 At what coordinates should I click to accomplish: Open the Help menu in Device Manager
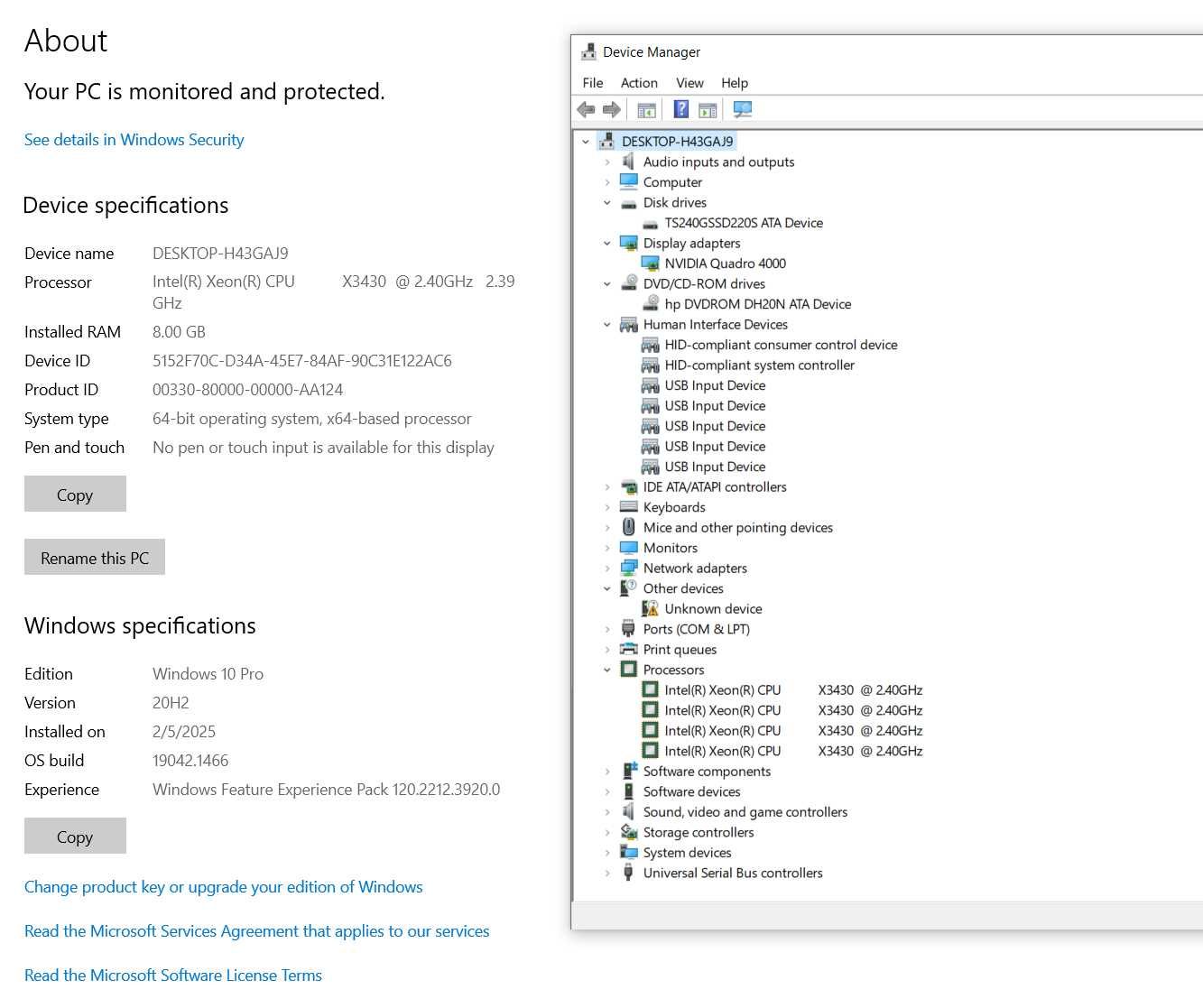735,82
